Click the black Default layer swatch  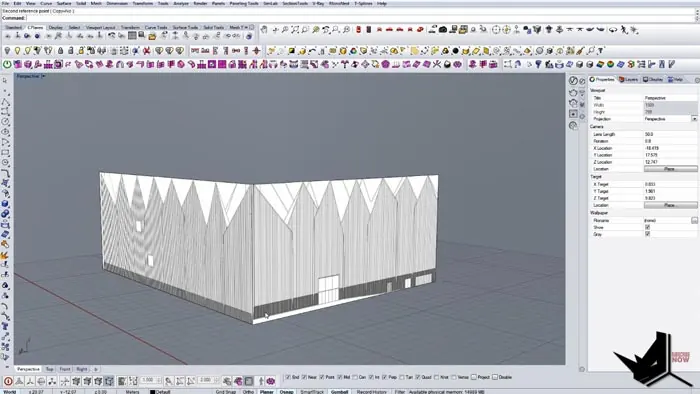click(x=152, y=392)
